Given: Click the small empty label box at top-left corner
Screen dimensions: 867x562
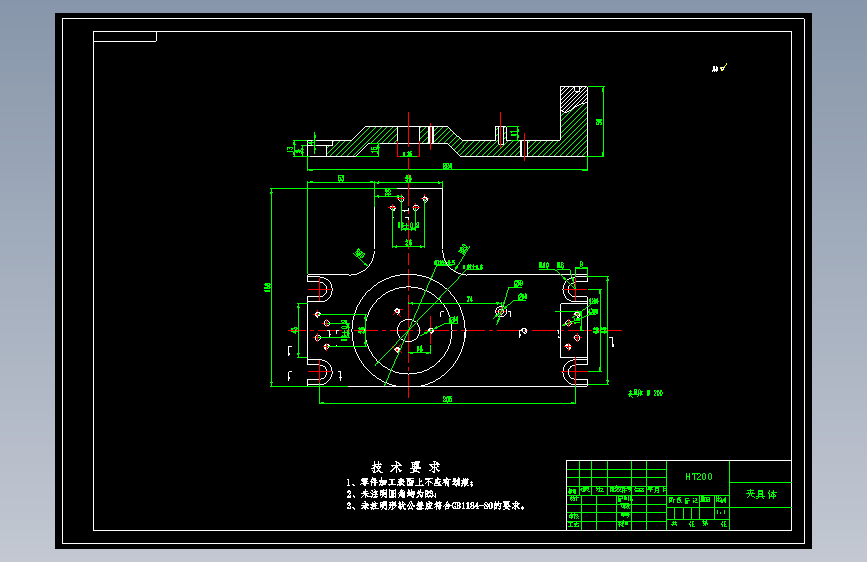Looking at the screenshot, I should coord(125,37).
